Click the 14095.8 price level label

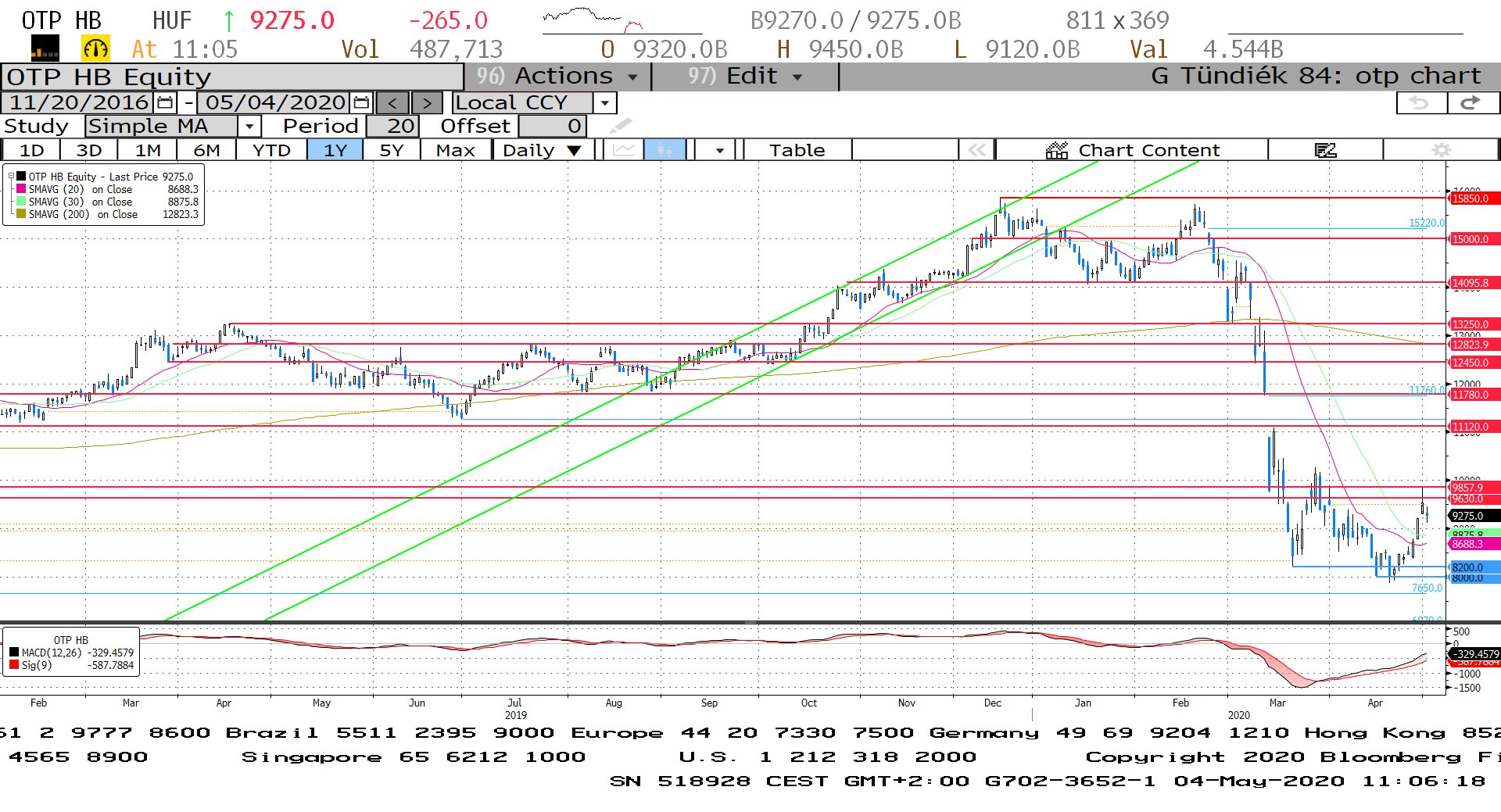click(1474, 283)
